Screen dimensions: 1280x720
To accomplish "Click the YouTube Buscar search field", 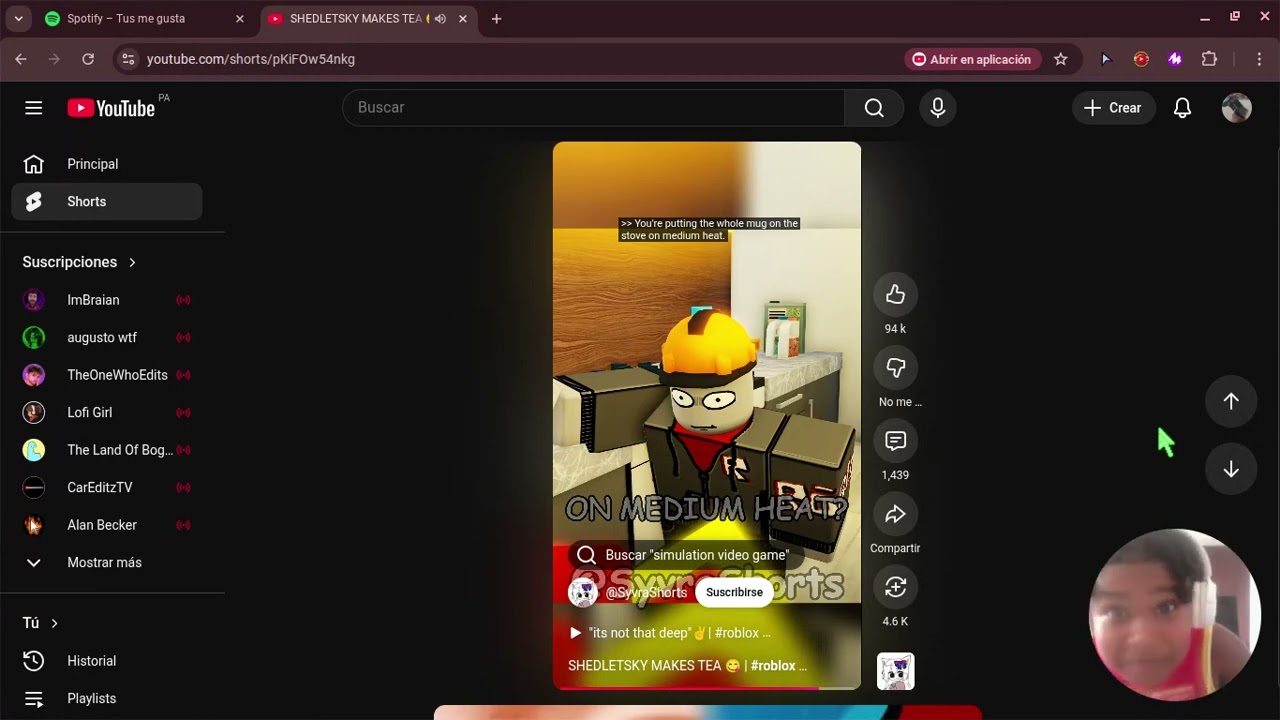I will (594, 108).
